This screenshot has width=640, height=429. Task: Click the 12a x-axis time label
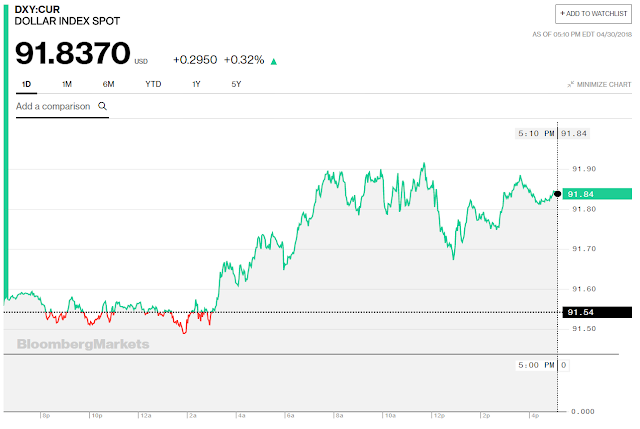coord(146,416)
